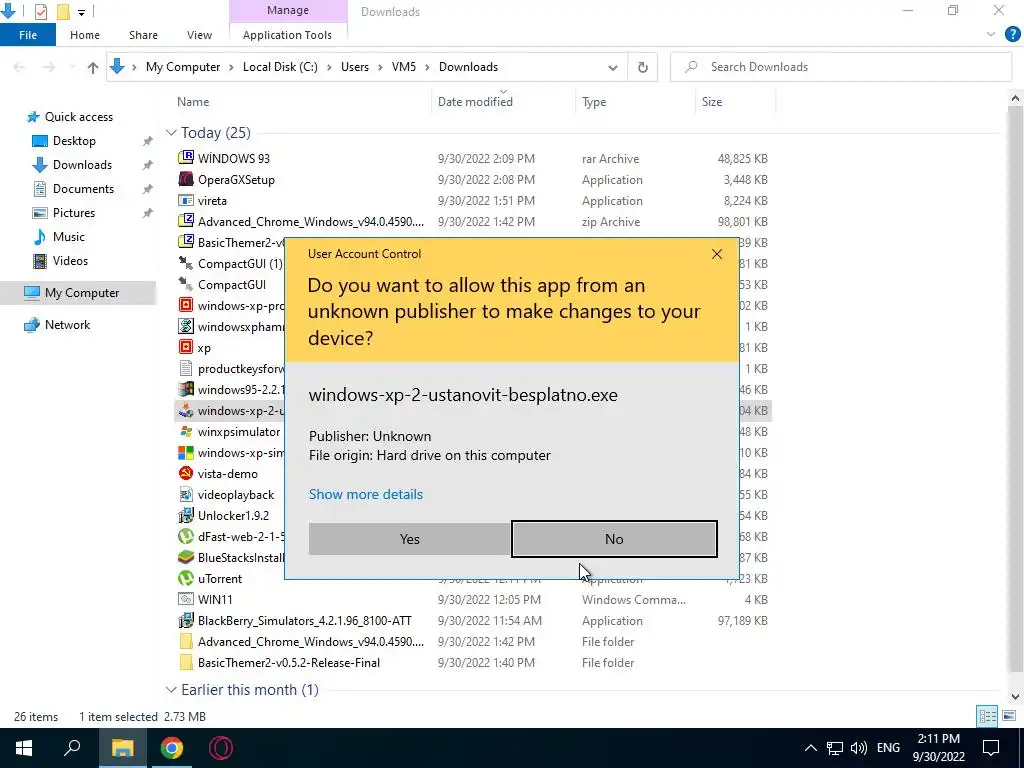
Task: Open address bar history dropdown
Action: coord(613,67)
